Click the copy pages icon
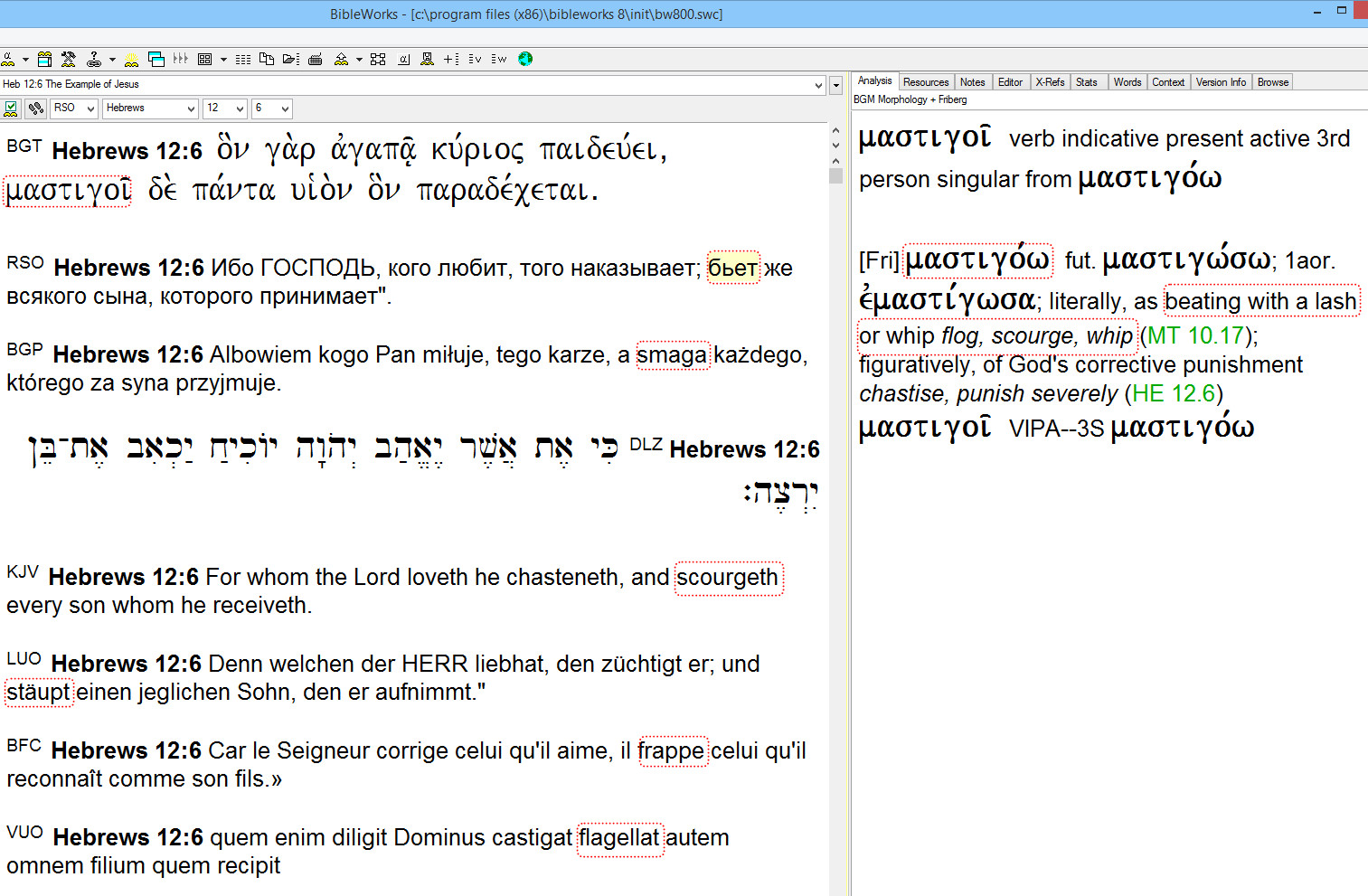1368x896 pixels. [267, 59]
